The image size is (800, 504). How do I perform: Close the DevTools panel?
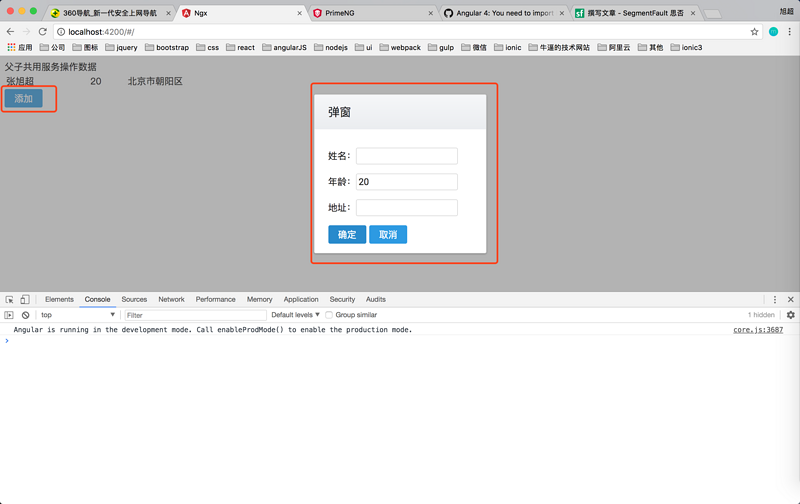pyautogui.click(x=790, y=299)
